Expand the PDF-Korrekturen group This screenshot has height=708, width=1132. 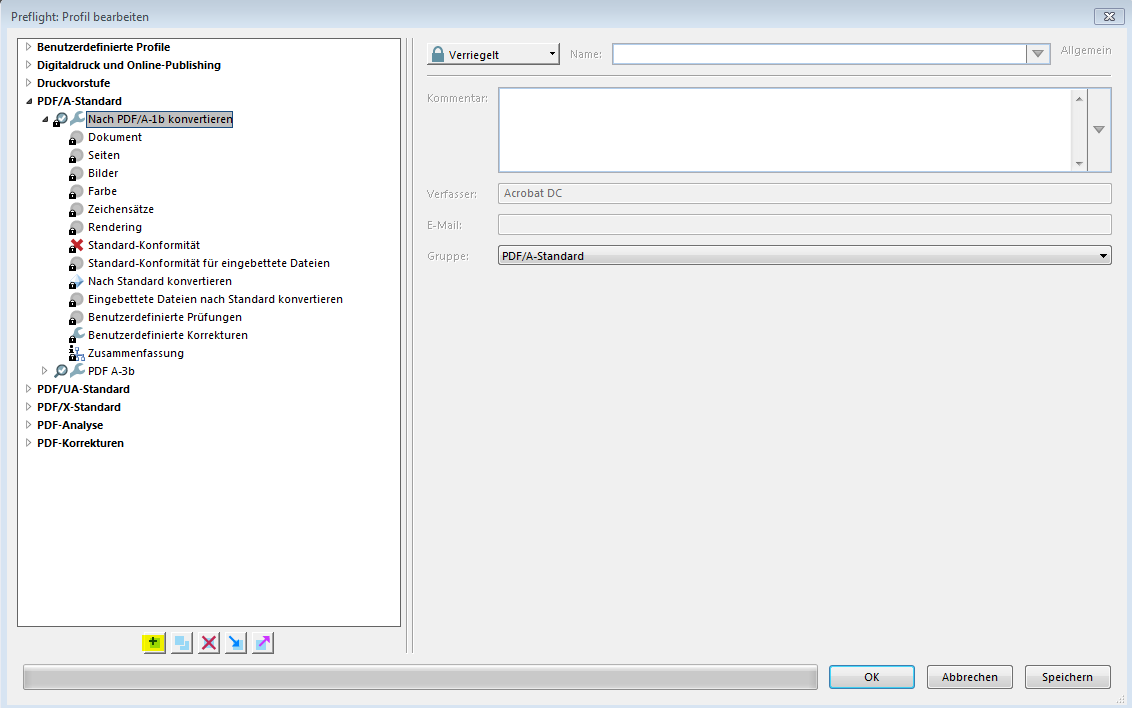click(x=29, y=443)
